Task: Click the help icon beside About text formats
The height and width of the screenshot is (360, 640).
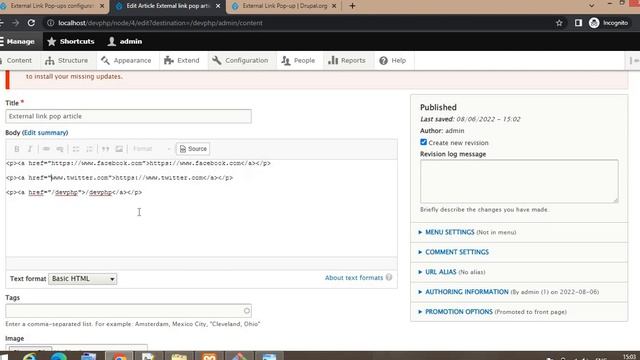Action: coord(389,277)
